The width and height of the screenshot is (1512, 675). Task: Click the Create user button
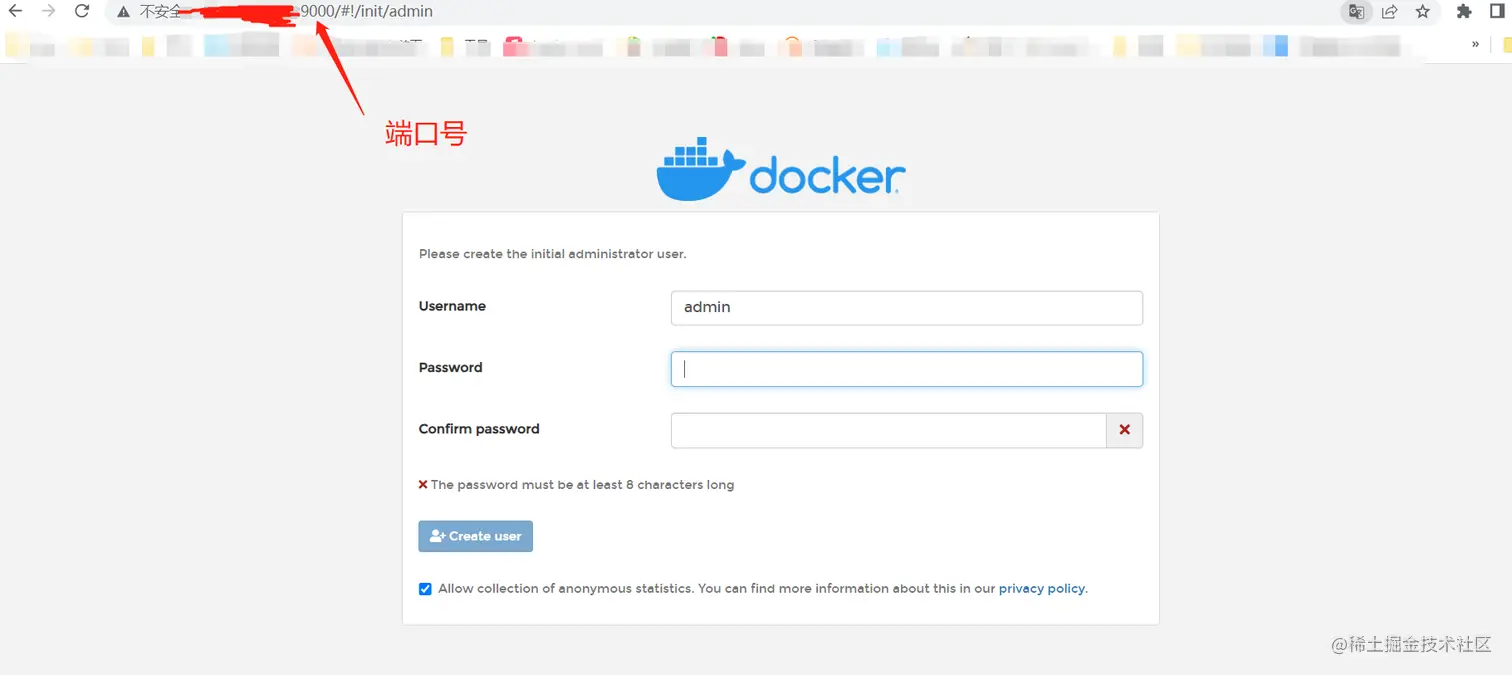click(x=475, y=536)
